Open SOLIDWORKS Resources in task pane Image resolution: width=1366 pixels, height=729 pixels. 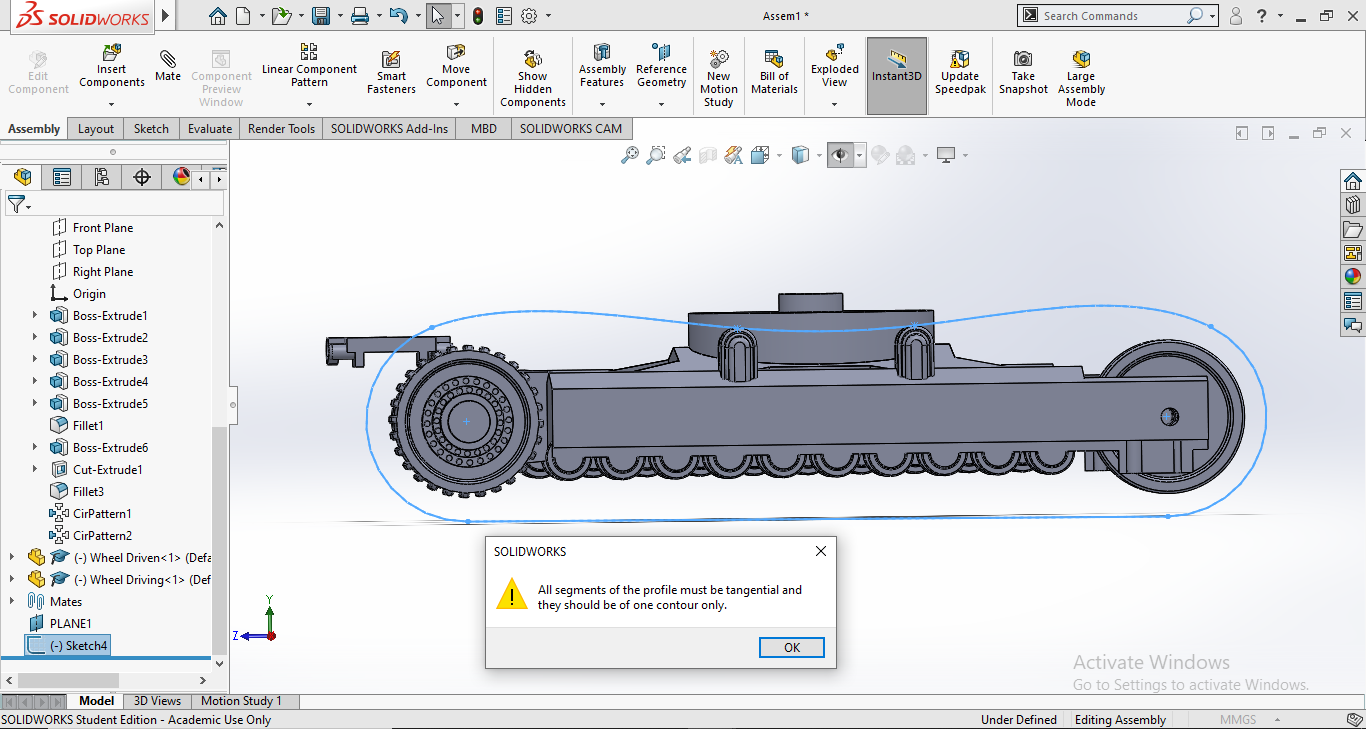(1353, 181)
